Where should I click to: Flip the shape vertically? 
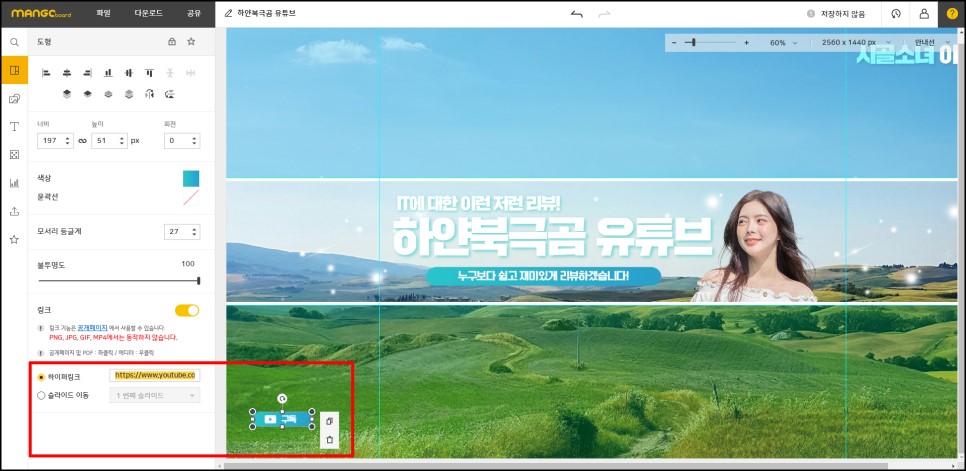click(170, 94)
